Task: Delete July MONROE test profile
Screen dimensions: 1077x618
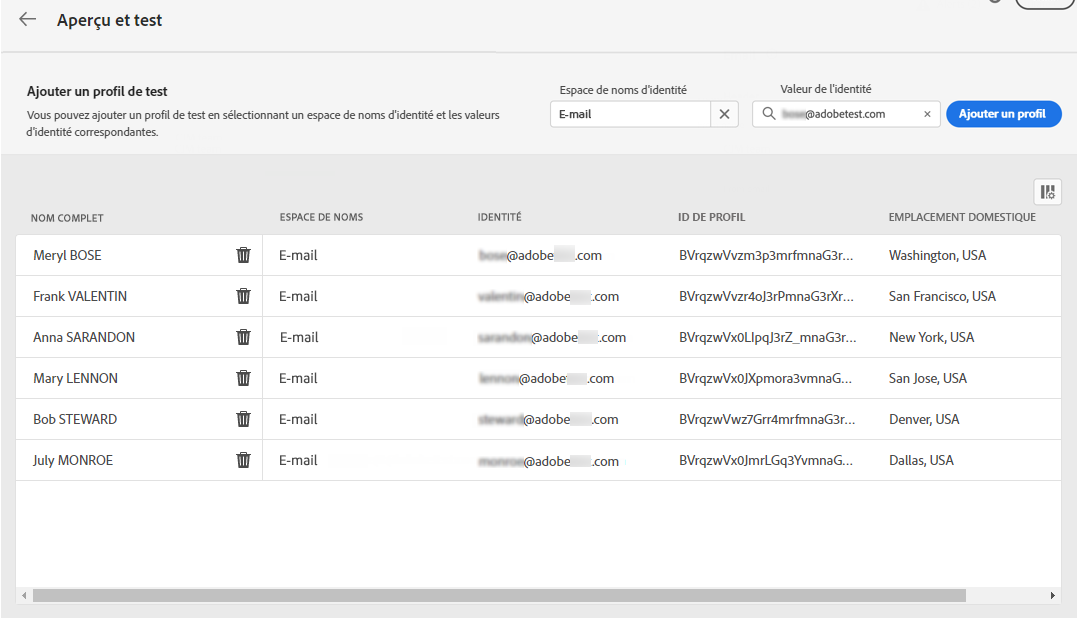Action: 243,460
